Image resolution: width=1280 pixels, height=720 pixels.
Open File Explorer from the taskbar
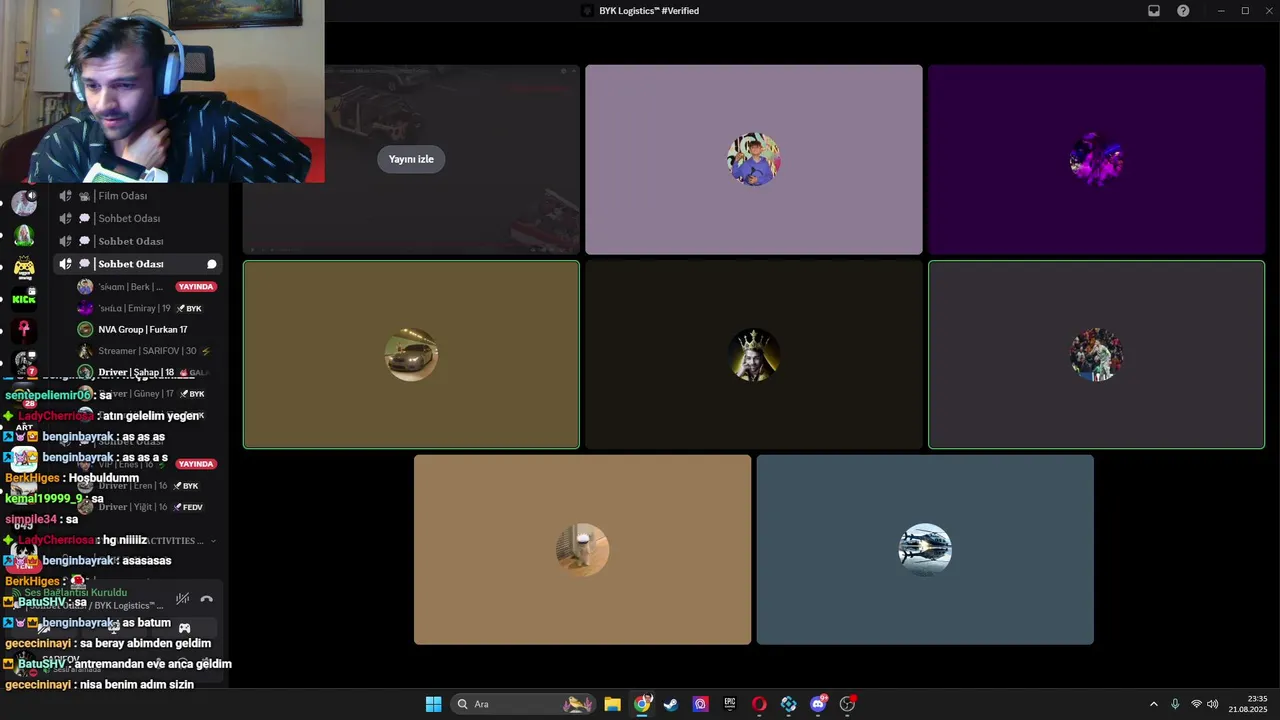tap(612, 704)
